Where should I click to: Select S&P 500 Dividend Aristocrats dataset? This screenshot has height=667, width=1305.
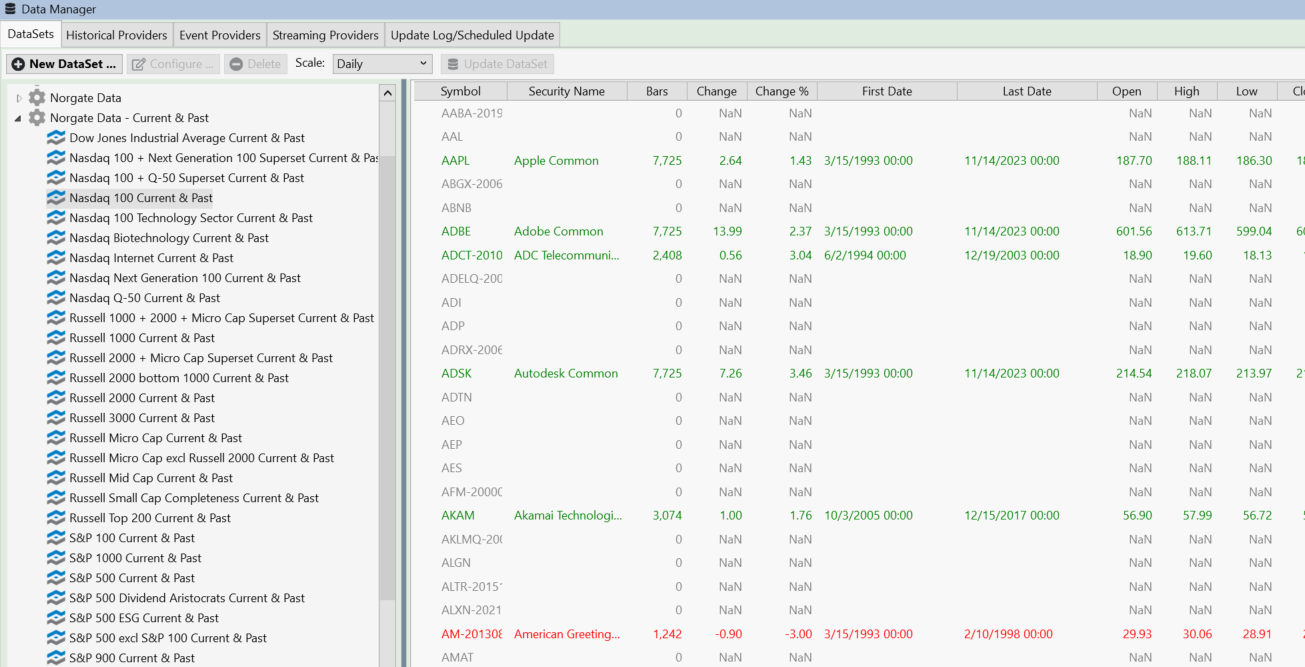coord(187,598)
